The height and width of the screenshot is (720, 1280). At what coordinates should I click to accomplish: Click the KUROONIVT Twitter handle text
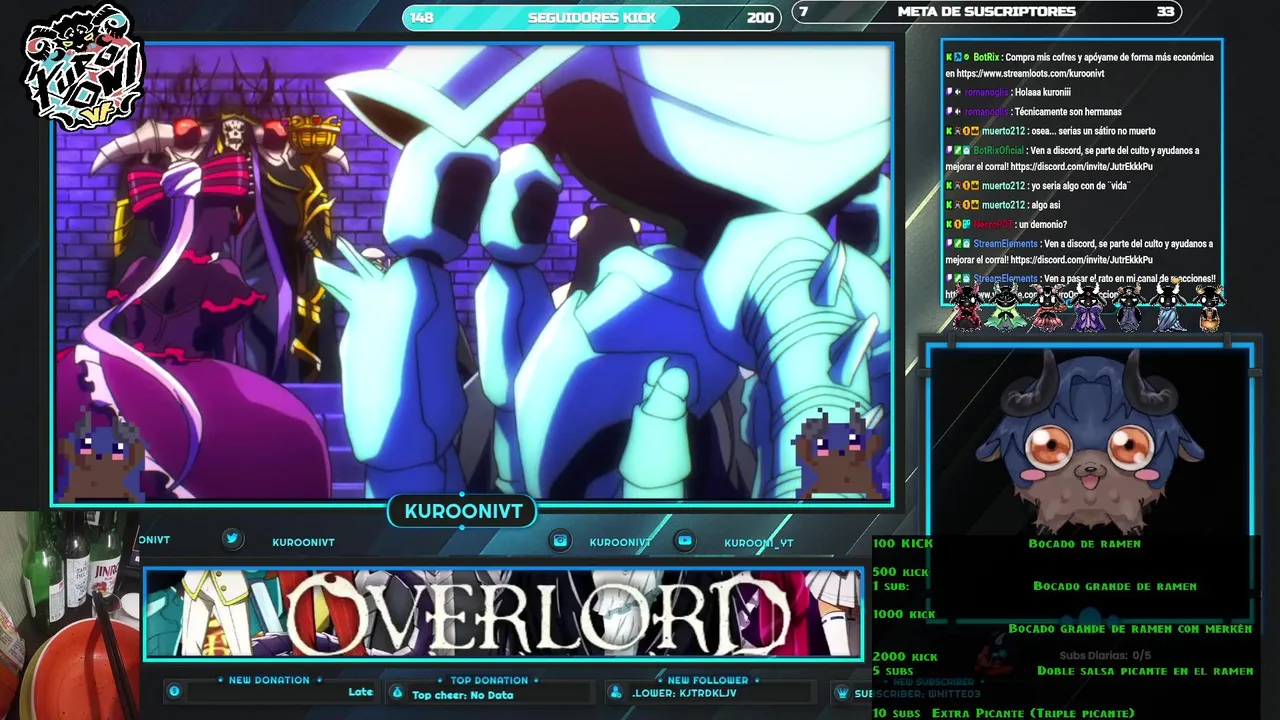[303, 542]
